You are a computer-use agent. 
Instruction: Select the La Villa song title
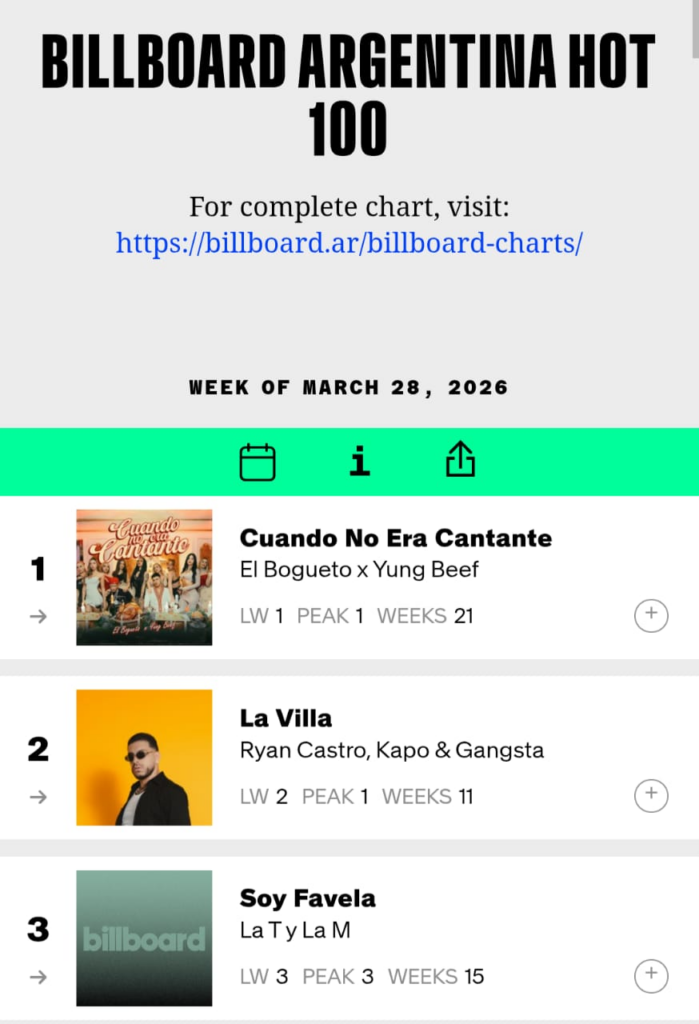click(286, 718)
